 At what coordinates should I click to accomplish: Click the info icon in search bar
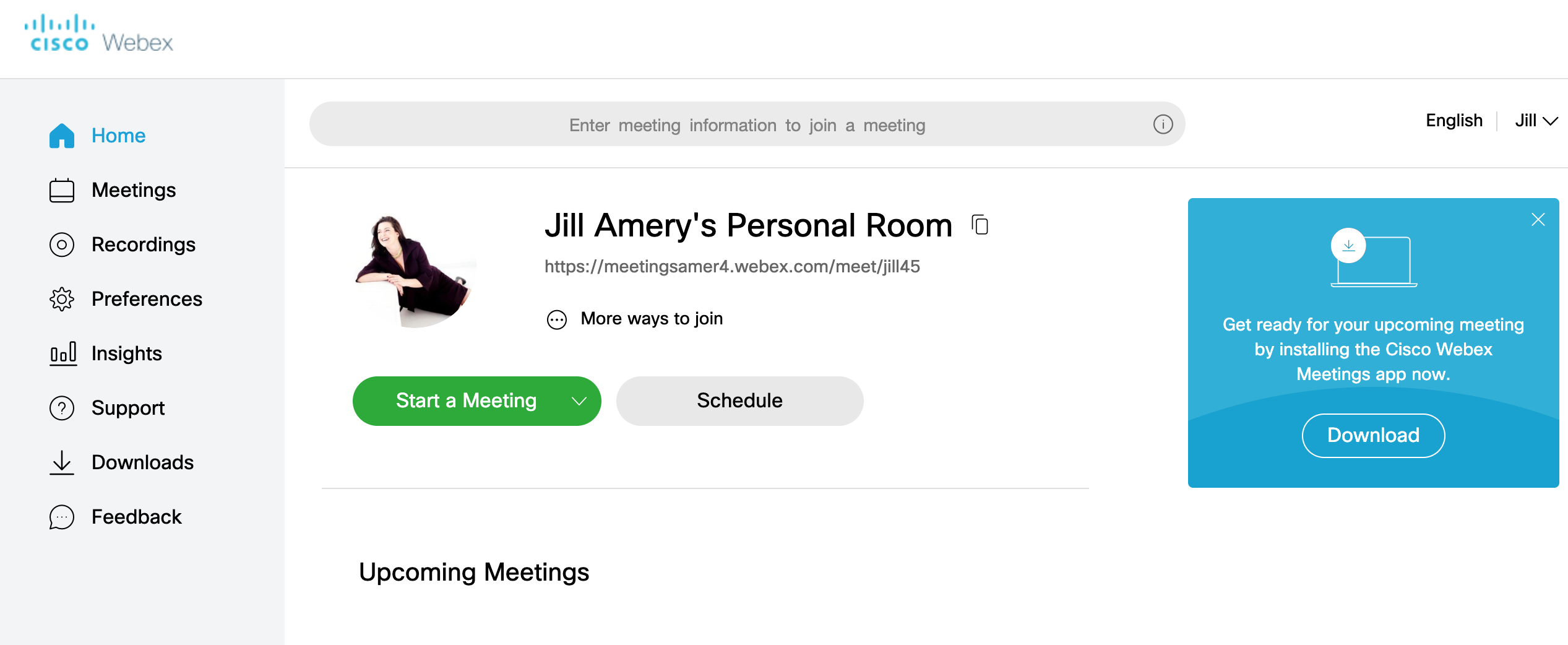point(1163,124)
